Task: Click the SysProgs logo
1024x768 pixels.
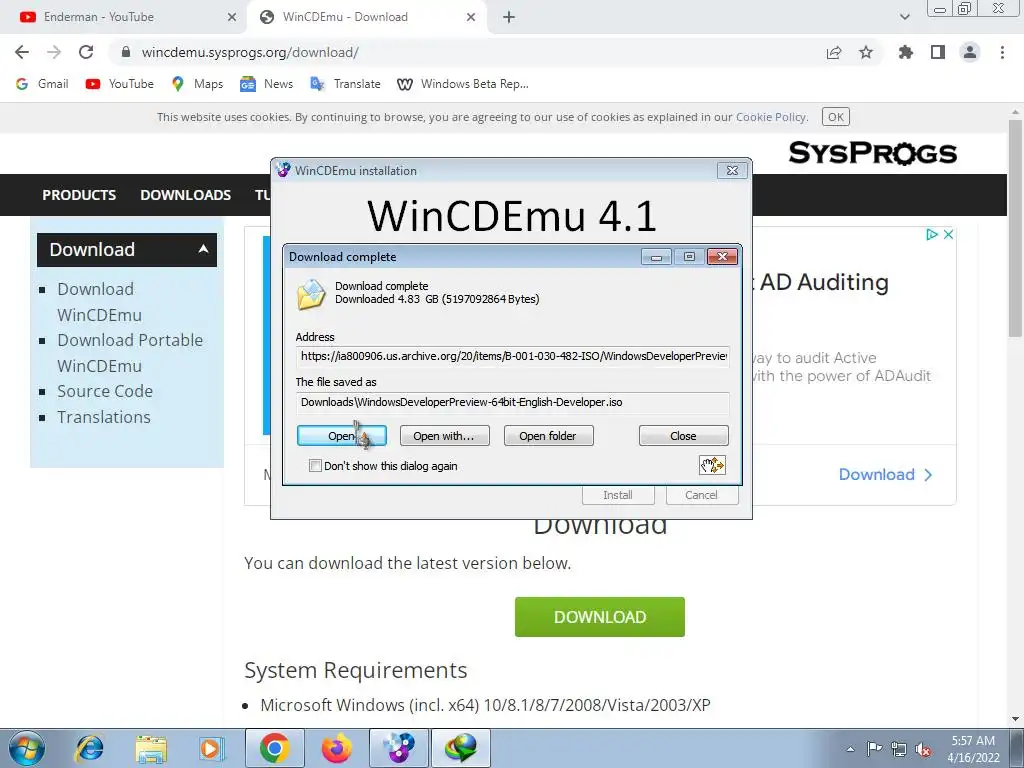Action: pyautogui.click(x=872, y=153)
